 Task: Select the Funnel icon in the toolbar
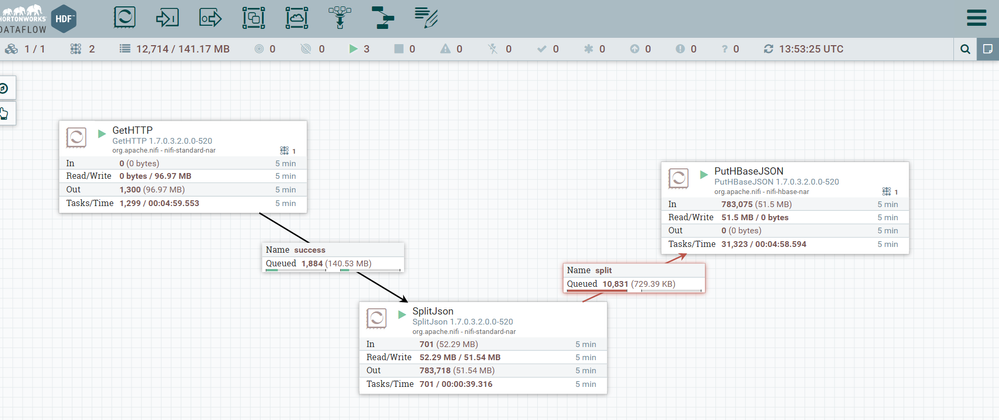(x=340, y=17)
